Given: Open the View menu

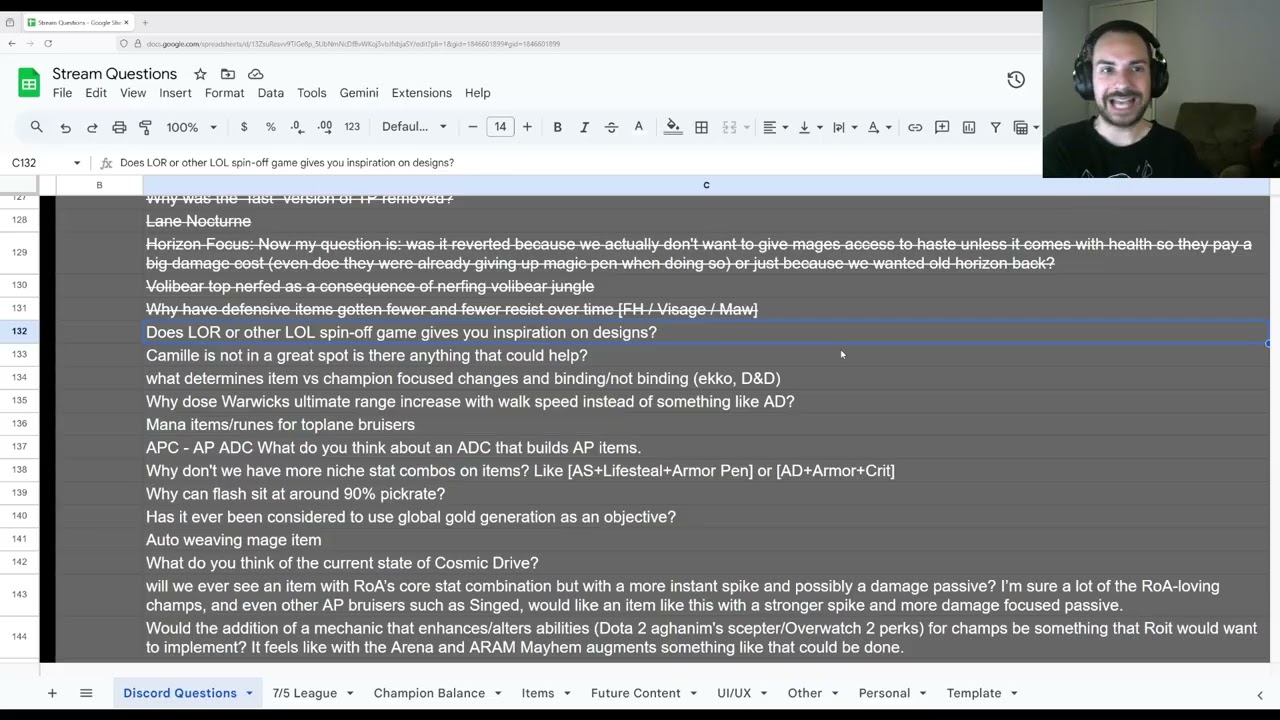Looking at the screenshot, I should pos(133,93).
